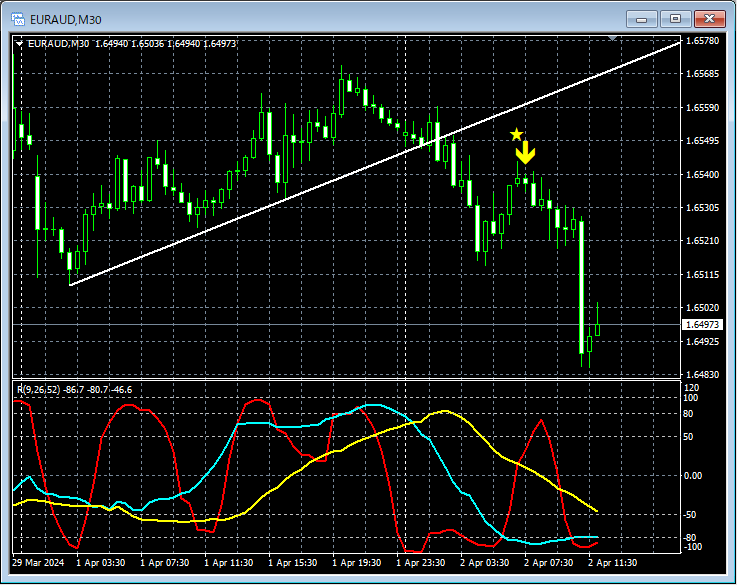Expand the EURAUD,M30 chart dropdown triangle
The image size is (738, 586).
(x=19, y=44)
